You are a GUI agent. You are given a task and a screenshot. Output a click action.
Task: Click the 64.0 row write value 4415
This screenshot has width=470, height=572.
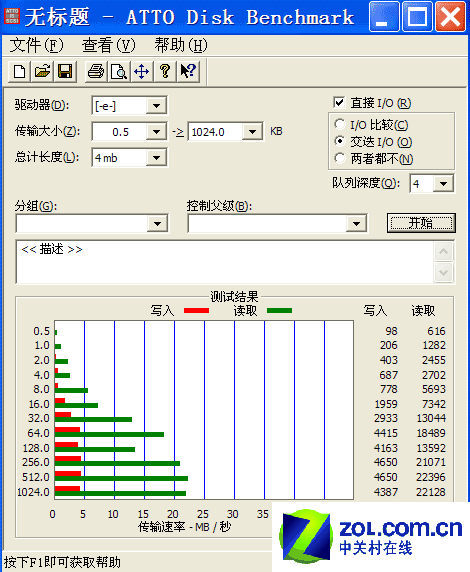pyautogui.click(x=386, y=433)
